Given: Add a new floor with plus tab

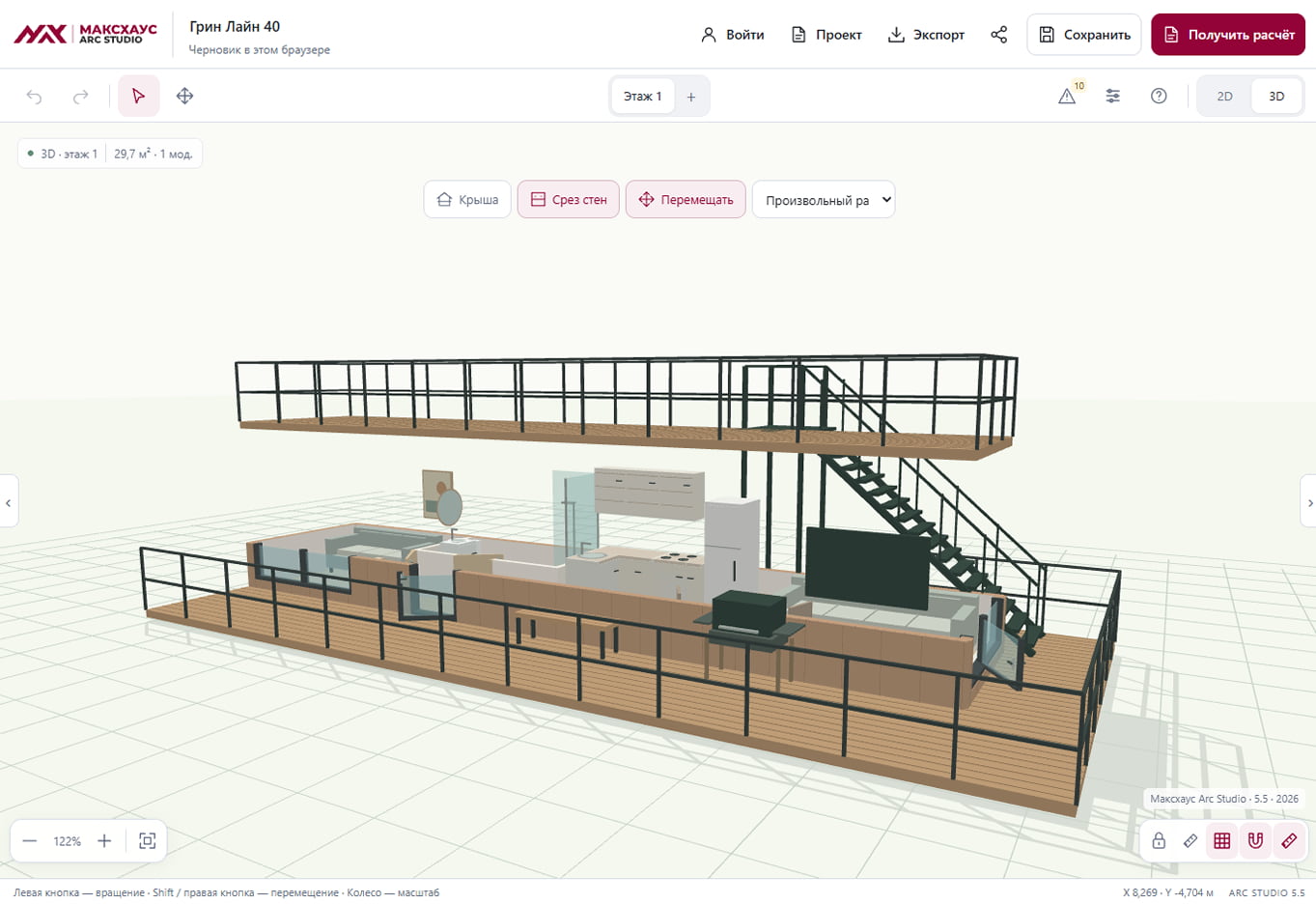Looking at the screenshot, I should [x=691, y=97].
